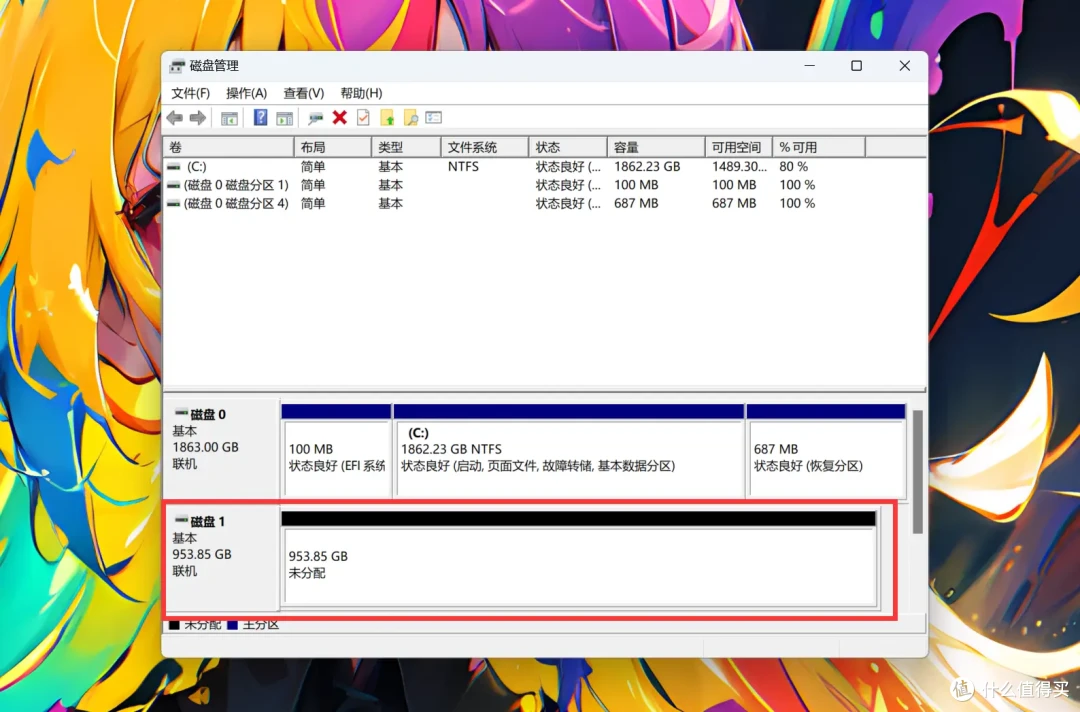1080x712 pixels.
Task: Sort by the 布局 column header
Action: (333, 147)
